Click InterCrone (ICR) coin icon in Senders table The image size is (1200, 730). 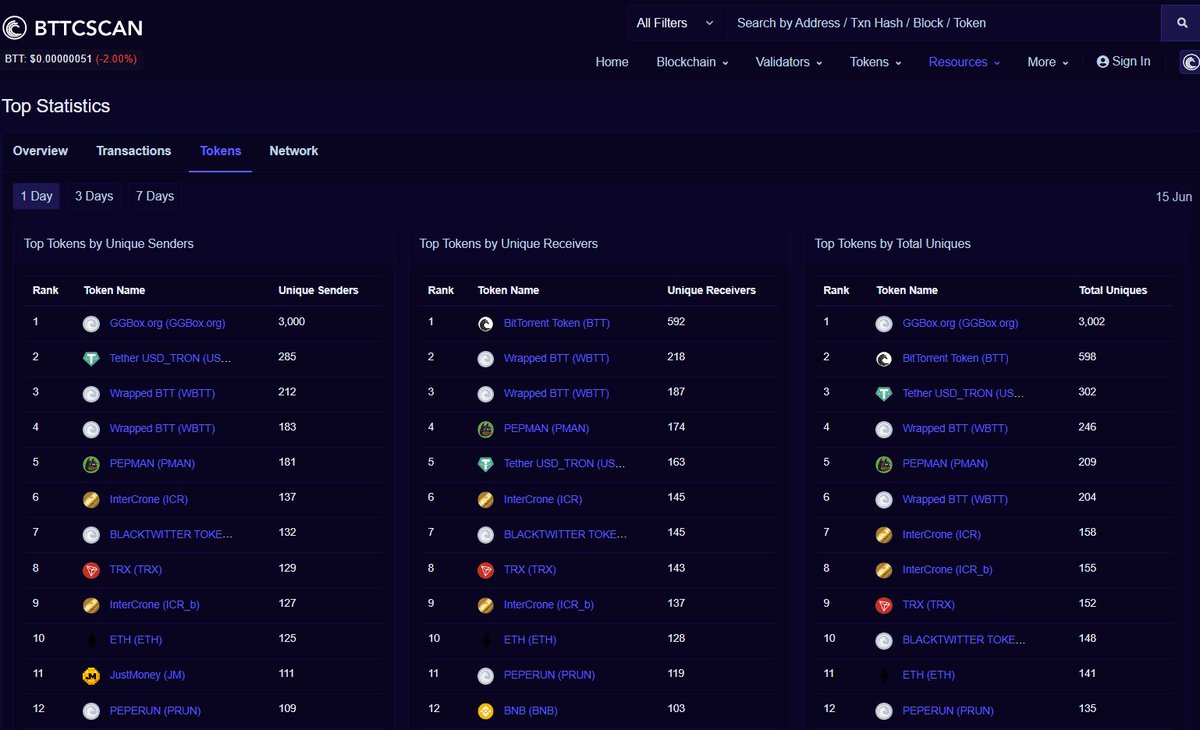pos(91,499)
